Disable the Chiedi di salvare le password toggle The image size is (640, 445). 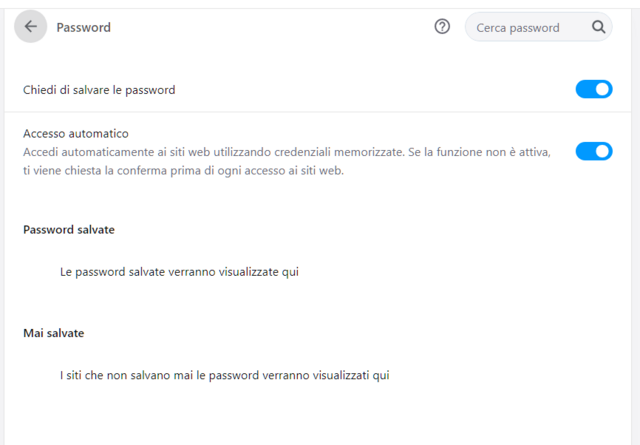(x=594, y=89)
